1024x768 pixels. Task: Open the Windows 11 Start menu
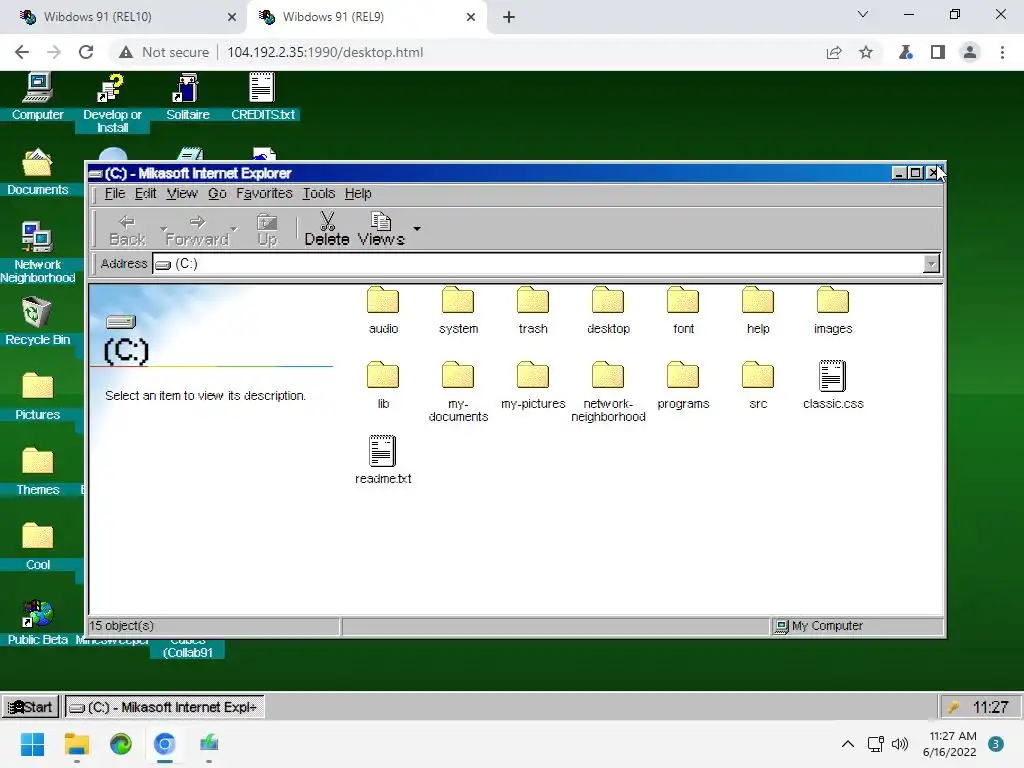click(32, 744)
